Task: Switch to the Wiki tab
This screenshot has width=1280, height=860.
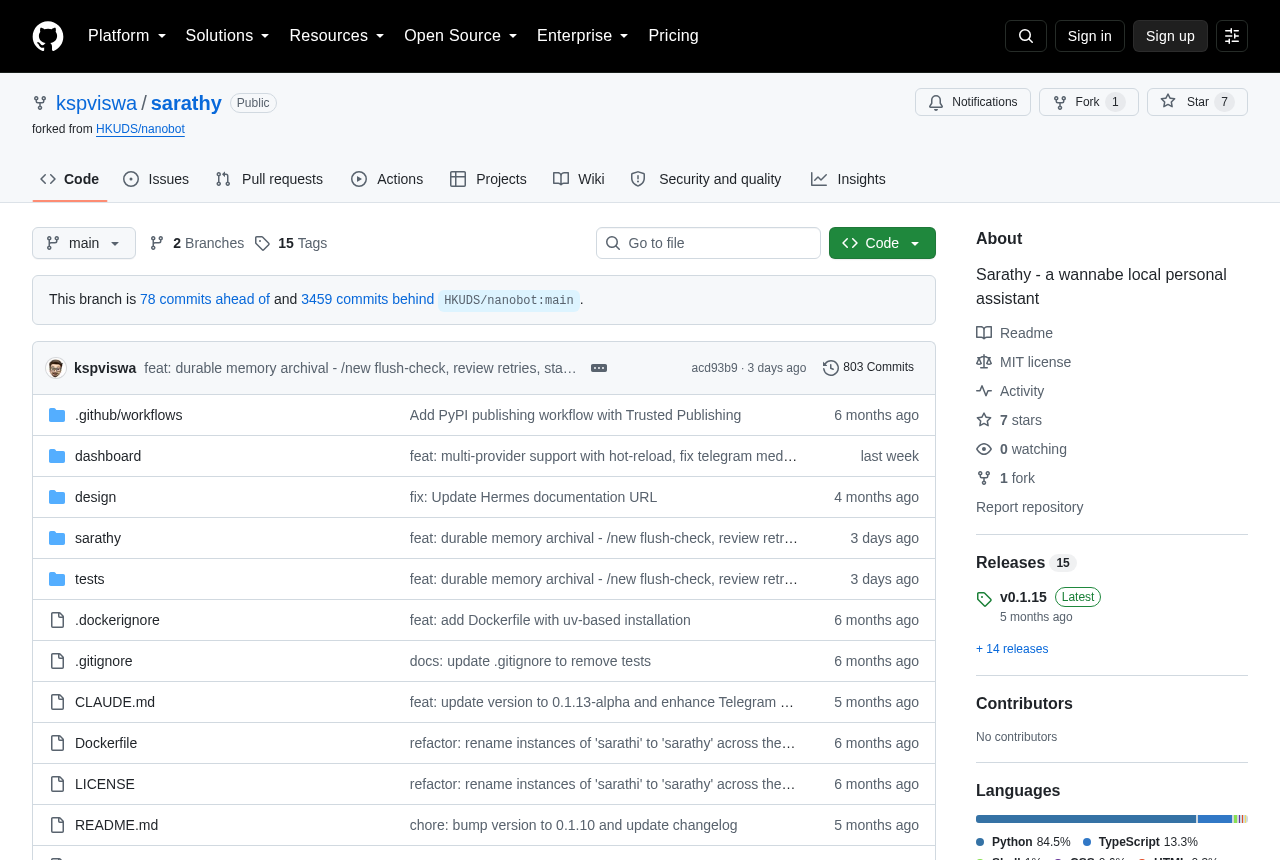Action: pos(579,179)
